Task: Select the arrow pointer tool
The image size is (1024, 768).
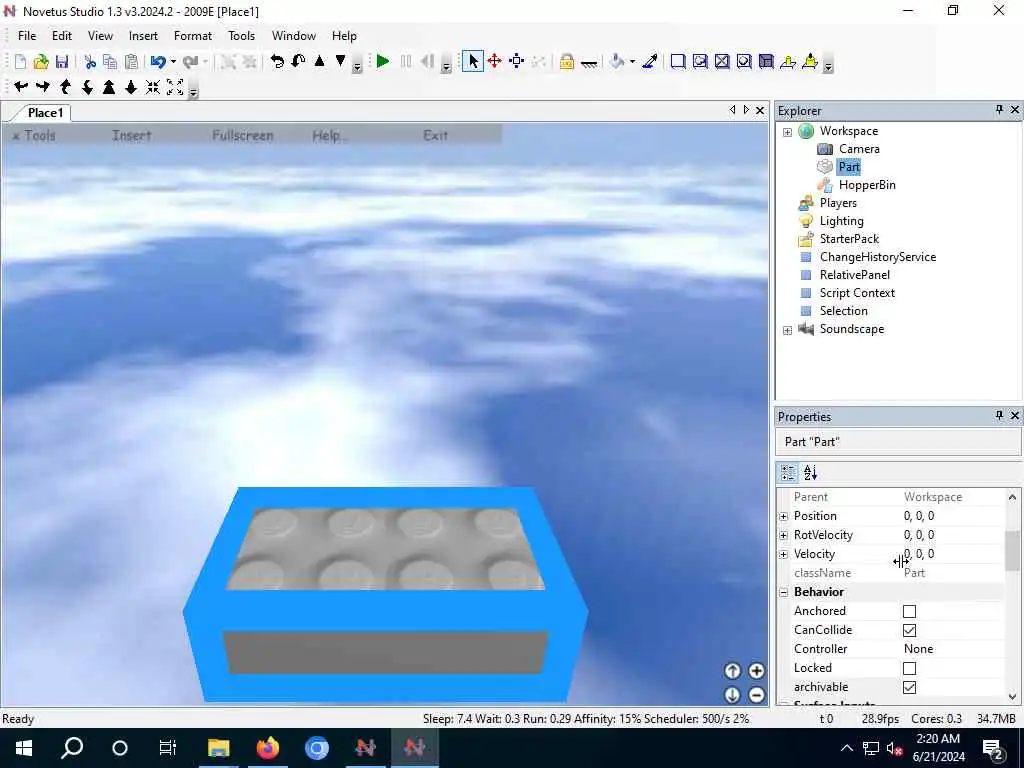Action: [x=473, y=61]
